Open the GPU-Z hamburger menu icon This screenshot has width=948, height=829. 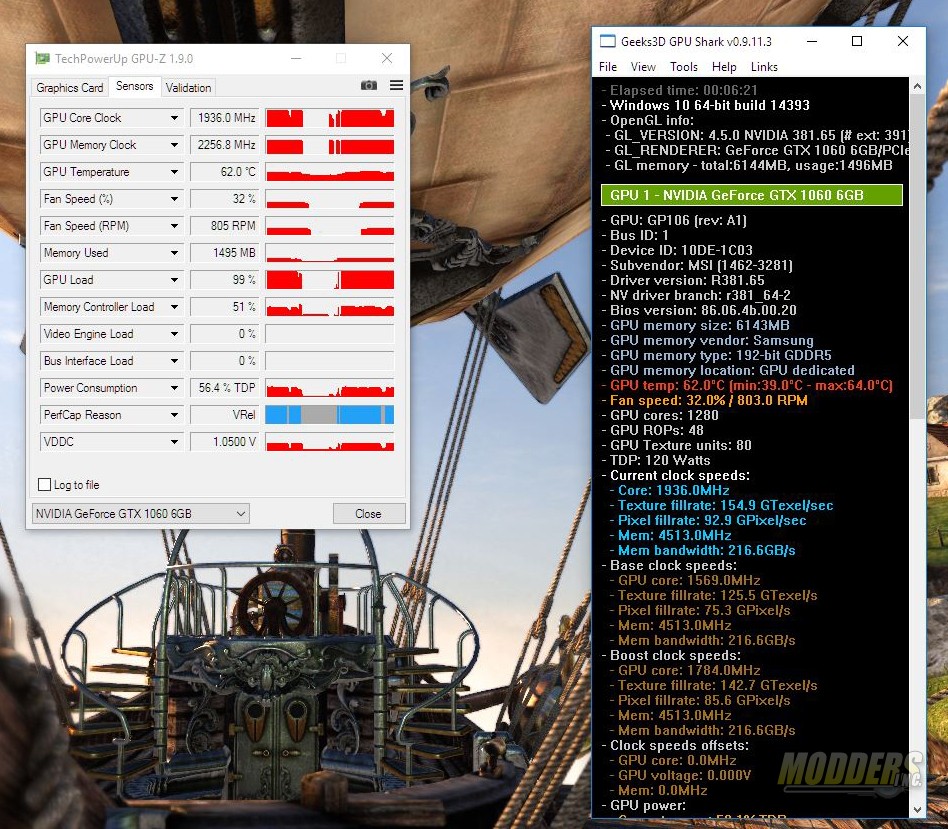[397, 85]
